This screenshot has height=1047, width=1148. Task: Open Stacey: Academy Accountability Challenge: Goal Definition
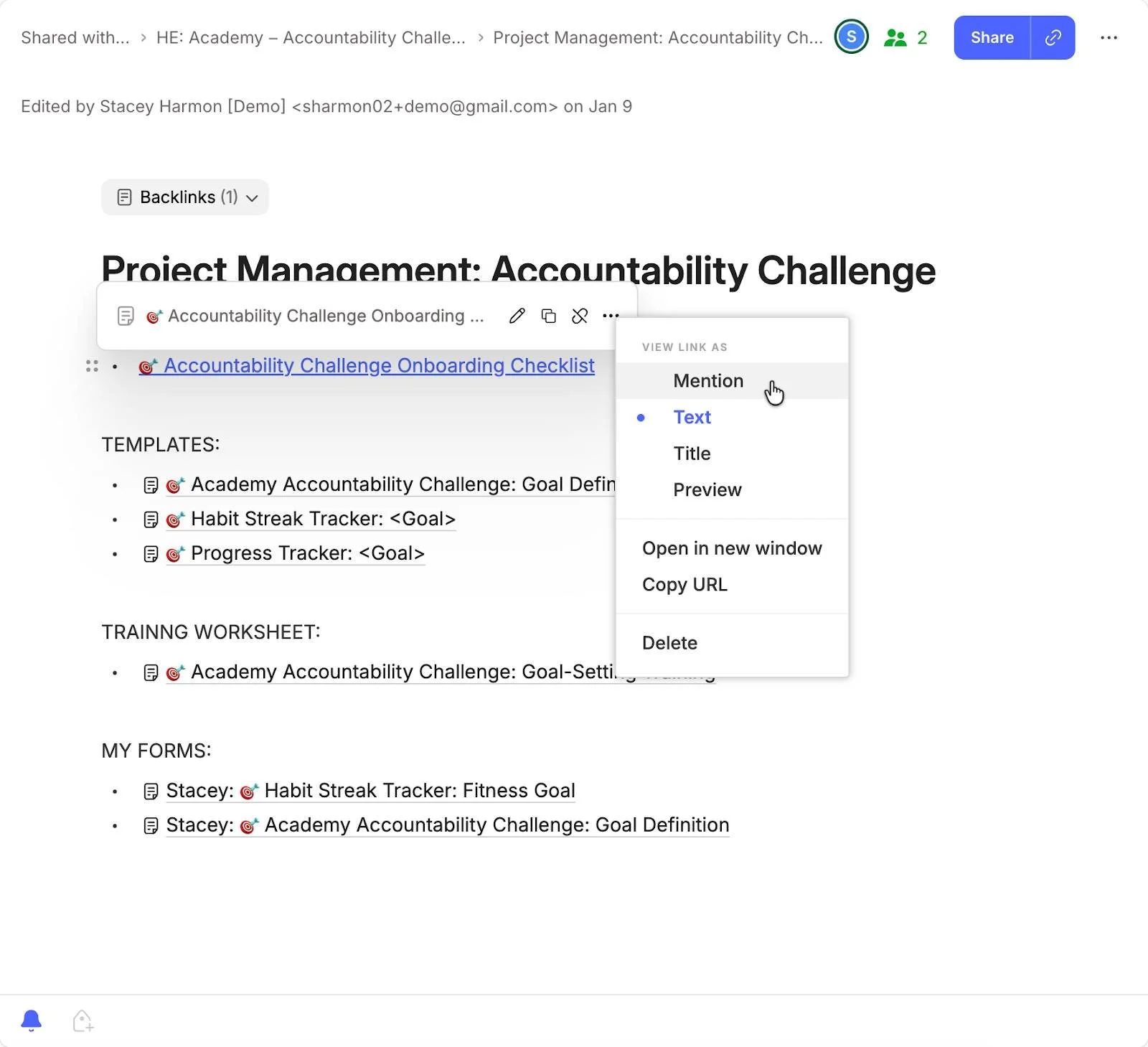[448, 825]
